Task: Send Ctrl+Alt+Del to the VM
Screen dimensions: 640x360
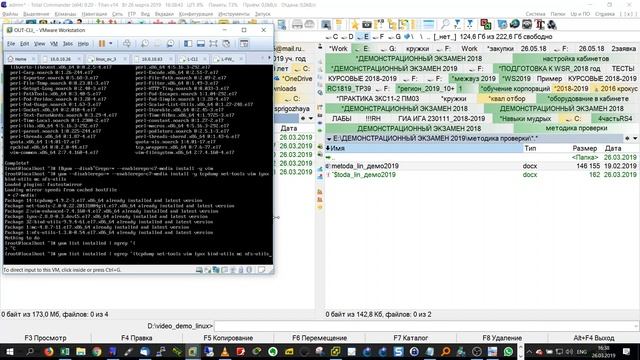Action: [x=127, y=43]
